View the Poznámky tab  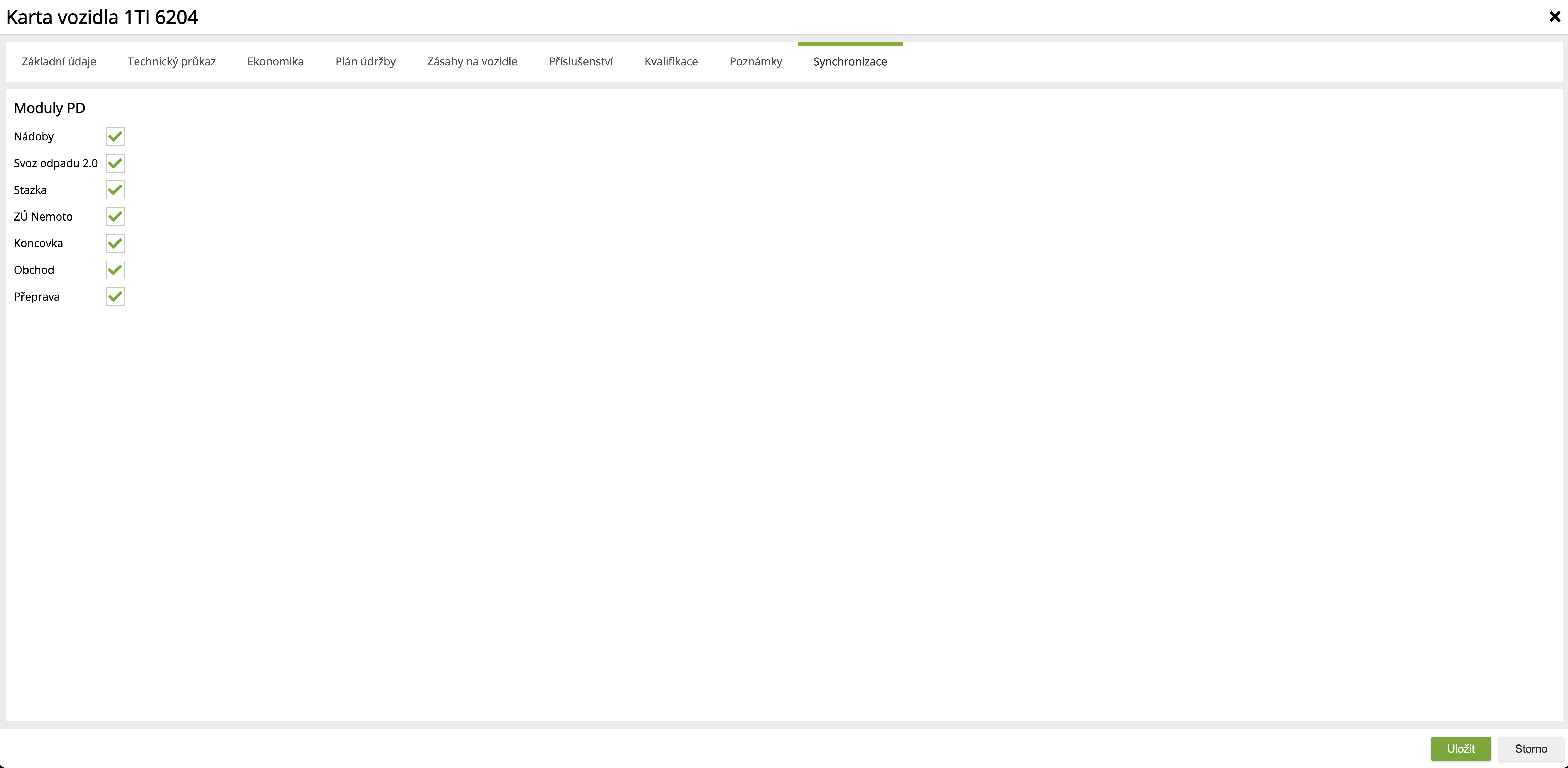point(755,61)
